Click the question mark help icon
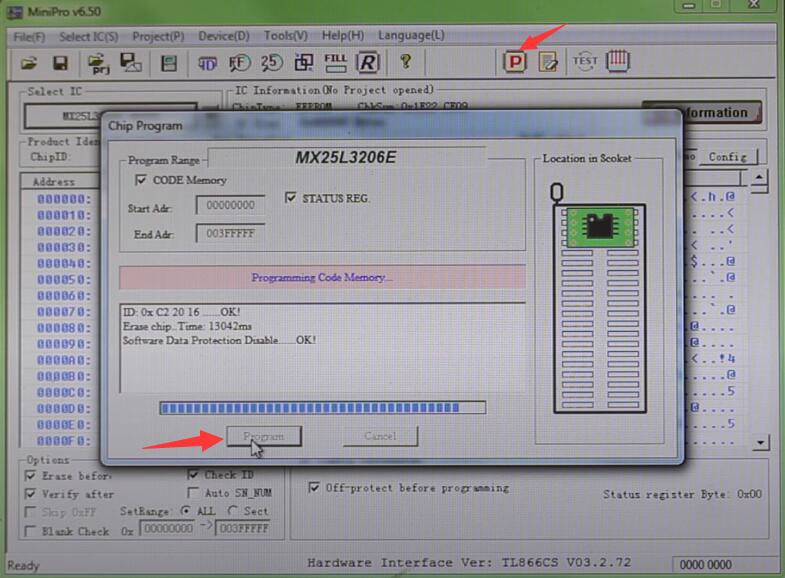Image resolution: width=785 pixels, height=578 pixels. [x=406, y=62]
